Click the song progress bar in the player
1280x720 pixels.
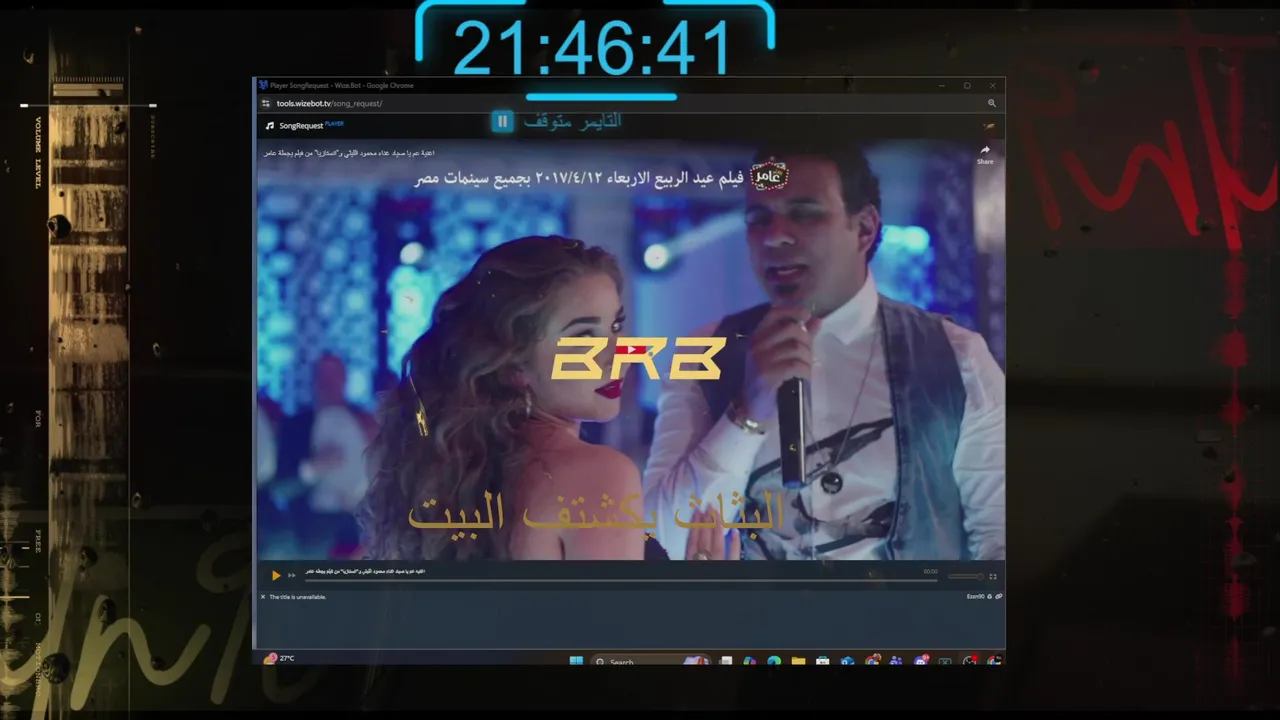click(621, 579)
